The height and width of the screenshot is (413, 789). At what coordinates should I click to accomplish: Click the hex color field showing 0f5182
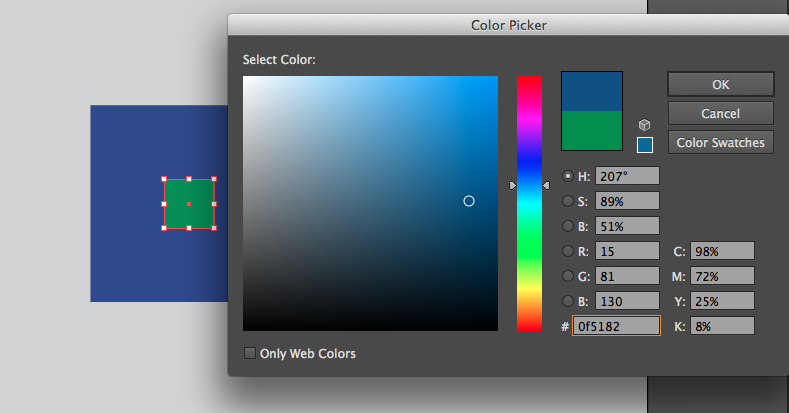pyautogui.click(x=615, y=326)
